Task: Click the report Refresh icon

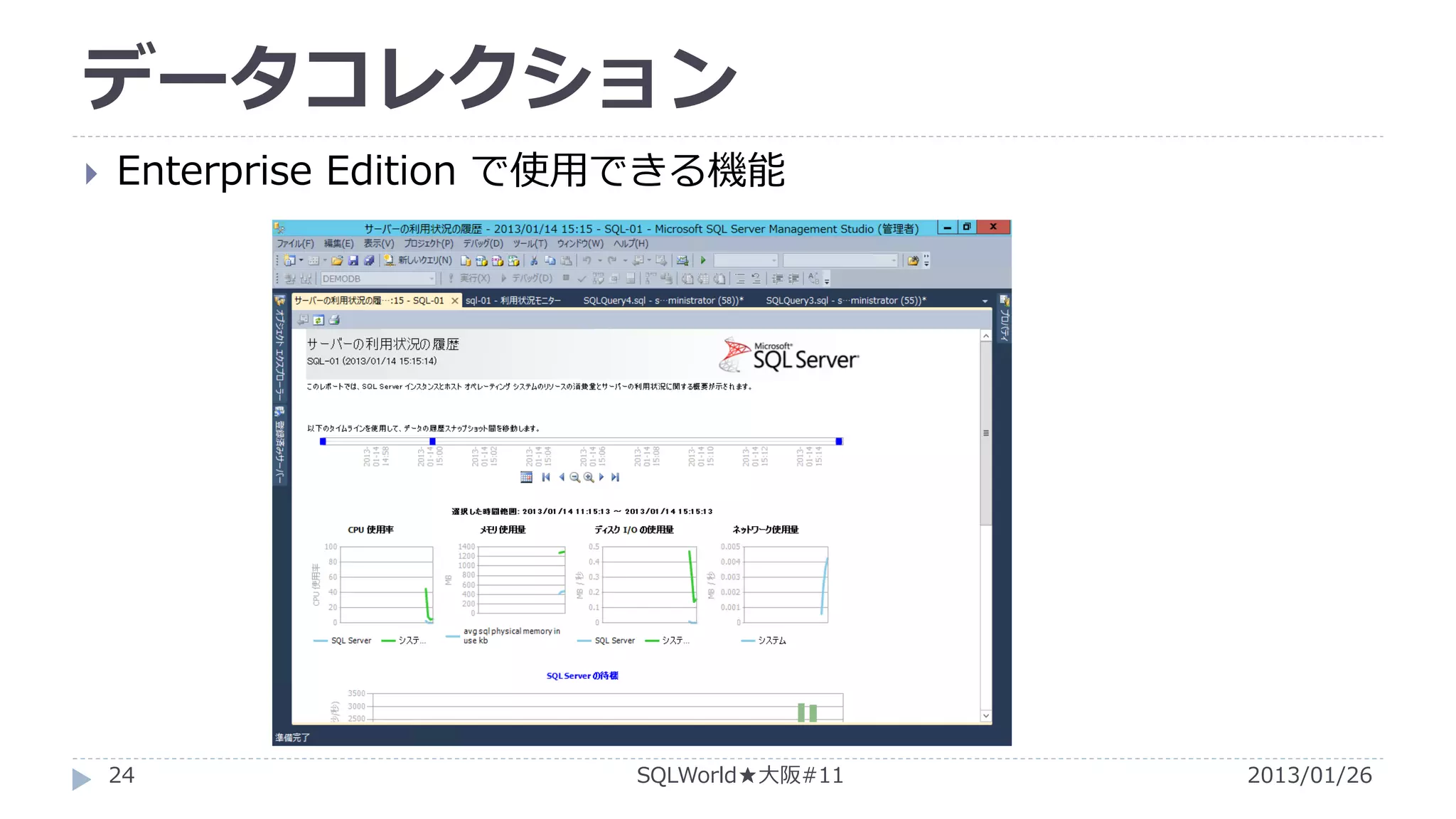Action: point(318,320)
